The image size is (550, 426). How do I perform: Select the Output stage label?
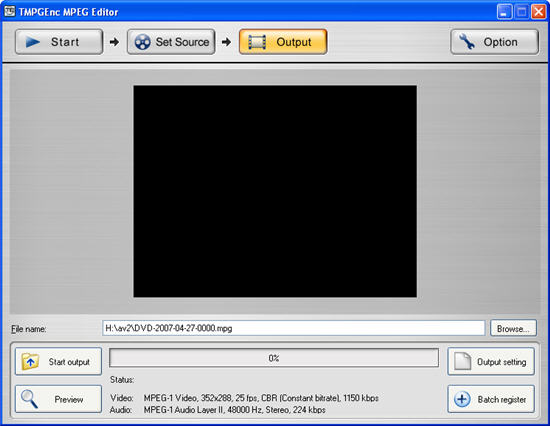[294, 42]
